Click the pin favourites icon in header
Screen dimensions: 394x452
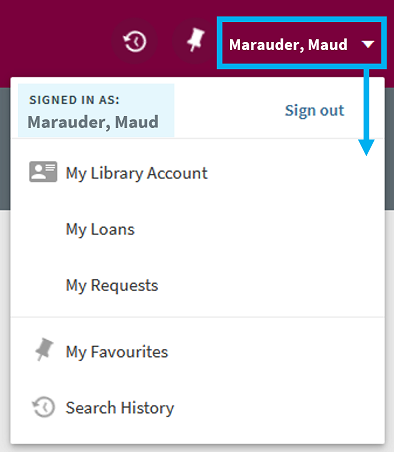click(x=195, y=41)
